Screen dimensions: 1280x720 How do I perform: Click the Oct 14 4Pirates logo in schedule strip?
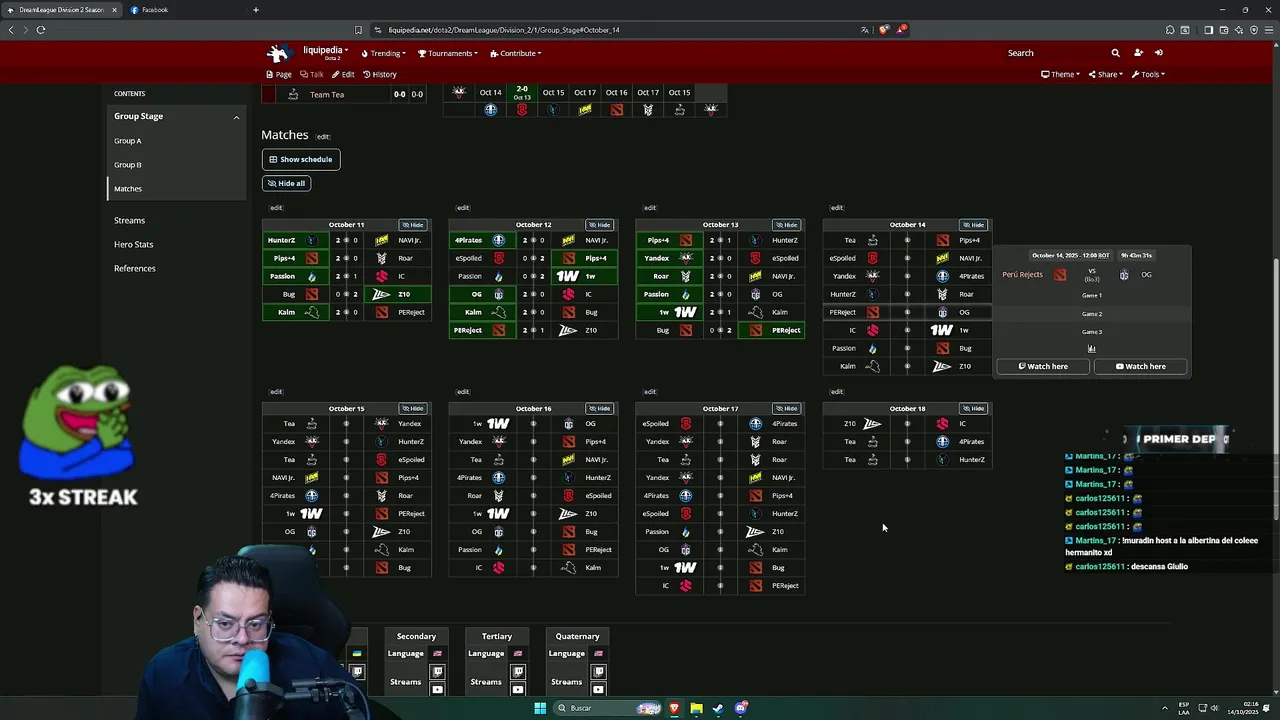490,110
